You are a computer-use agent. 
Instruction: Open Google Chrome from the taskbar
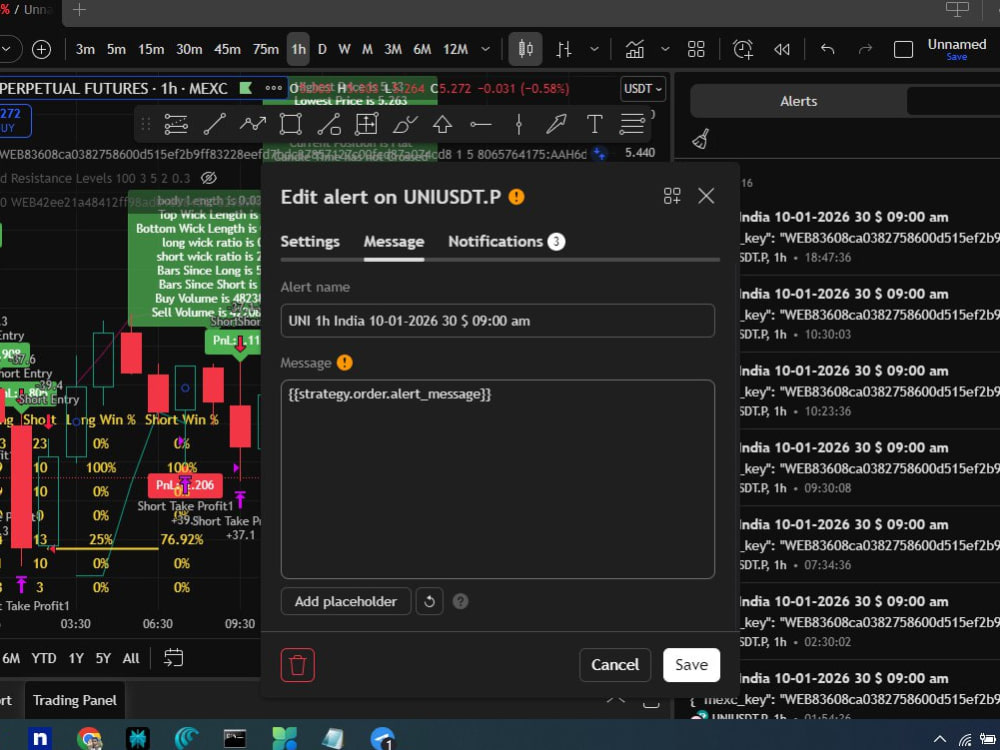click(90, 739)
